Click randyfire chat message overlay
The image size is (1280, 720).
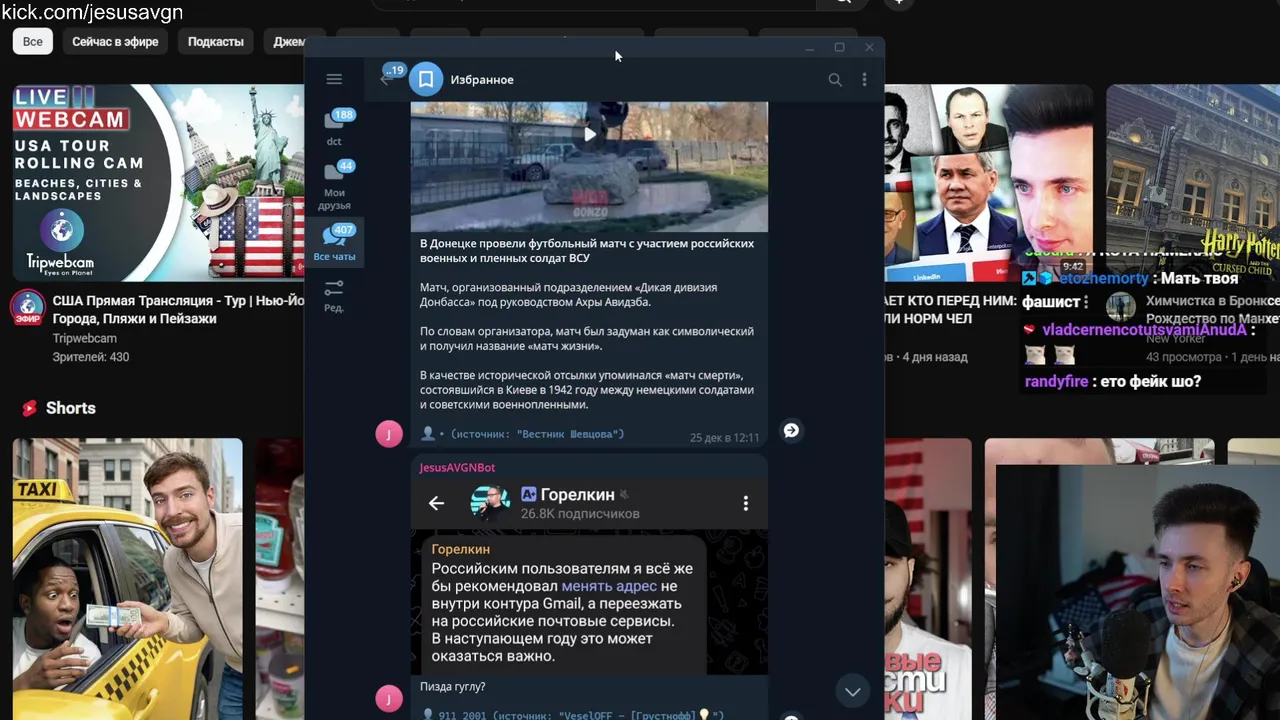click(x=1113, y=381)
